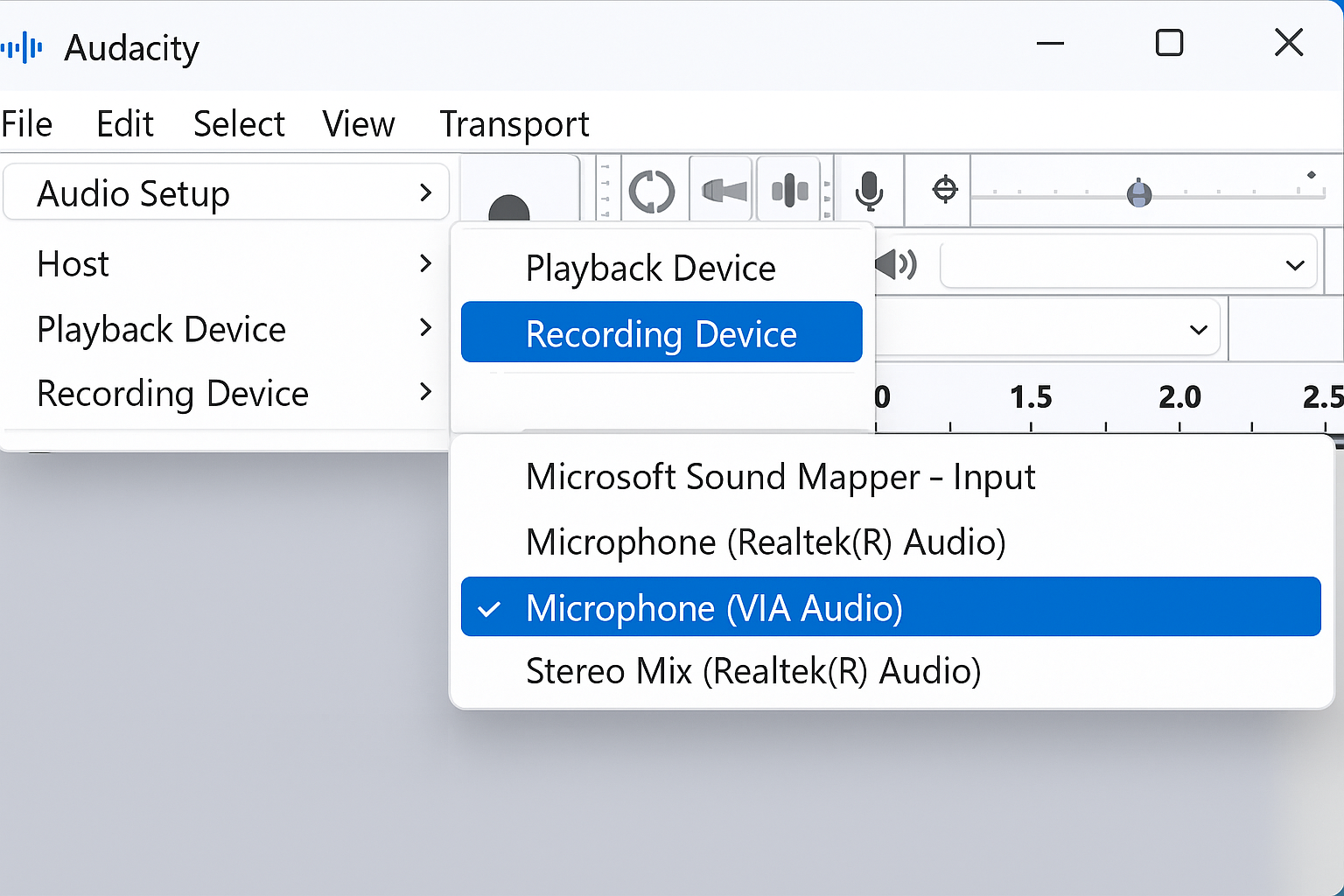Click Playback Device in the Audio Setup submenu
This screenshot has height=896, width=1344.
[x=649, y=268]
